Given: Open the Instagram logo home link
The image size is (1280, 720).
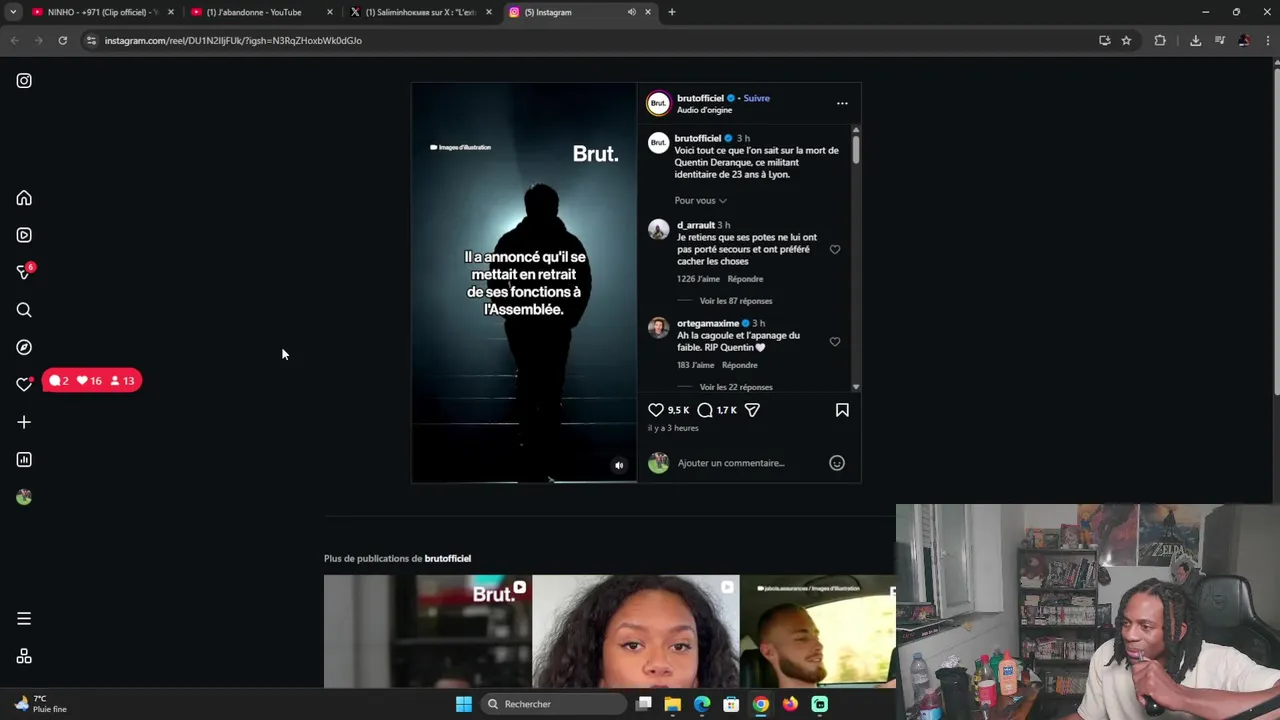Looking at the screenshot, I should [x=24, y=81].
